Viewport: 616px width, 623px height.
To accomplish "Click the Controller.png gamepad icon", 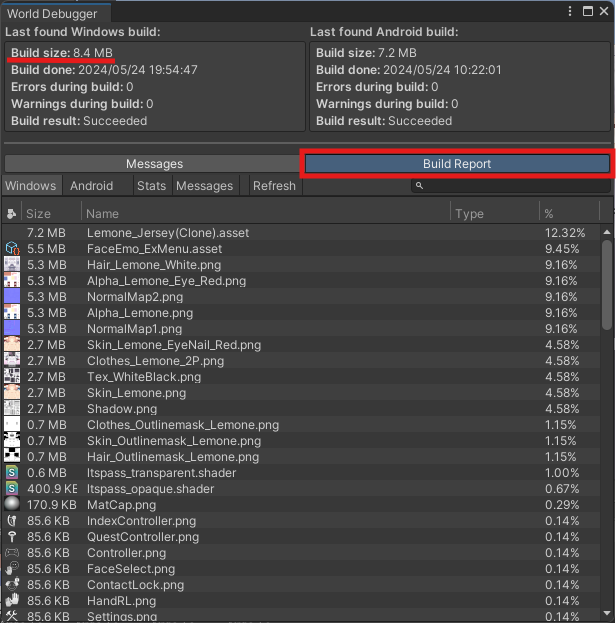I will point(12,553).
